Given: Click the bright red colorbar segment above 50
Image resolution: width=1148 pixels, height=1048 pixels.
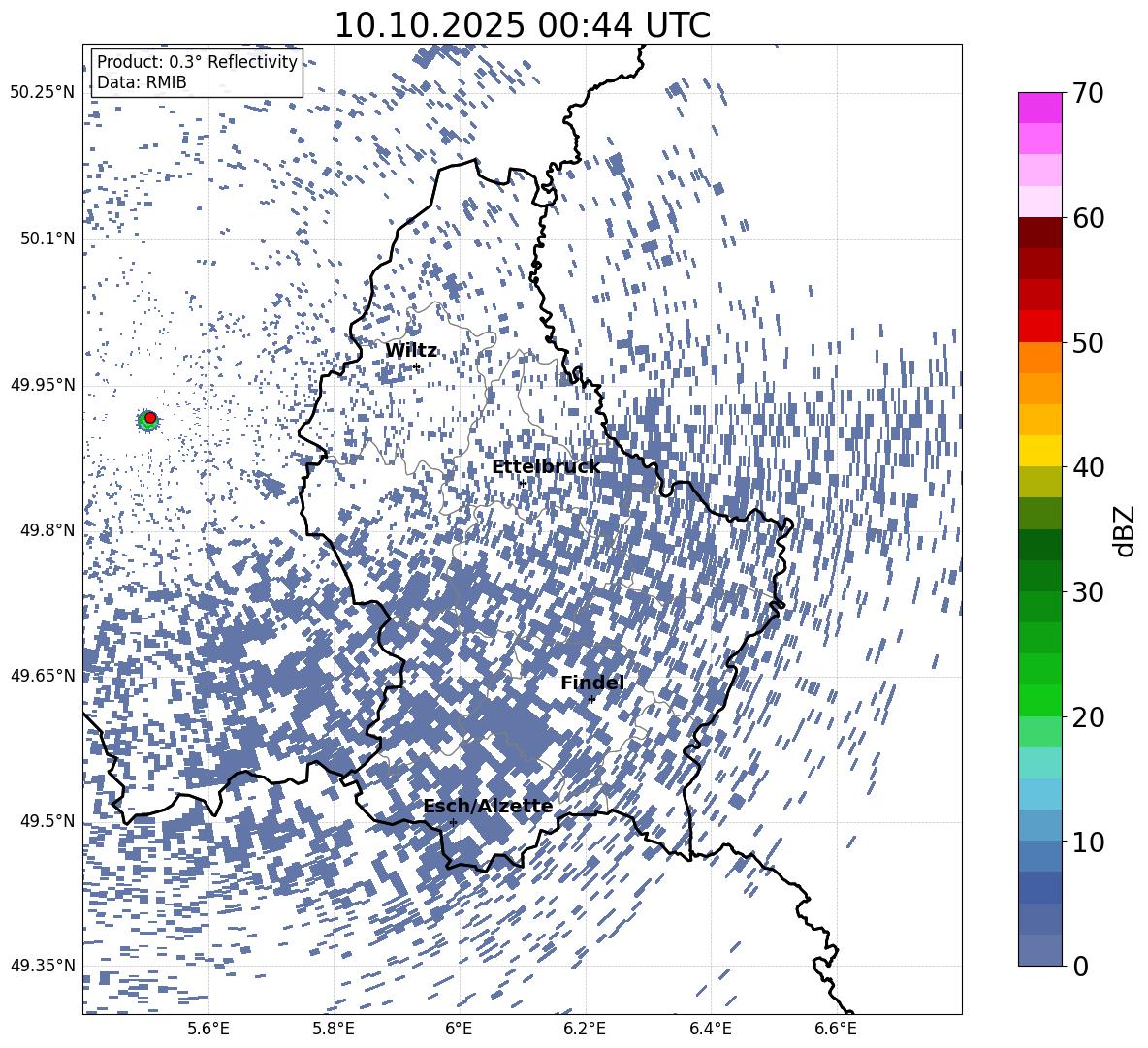Looking at the screenshot, I should pos(1039,327).
